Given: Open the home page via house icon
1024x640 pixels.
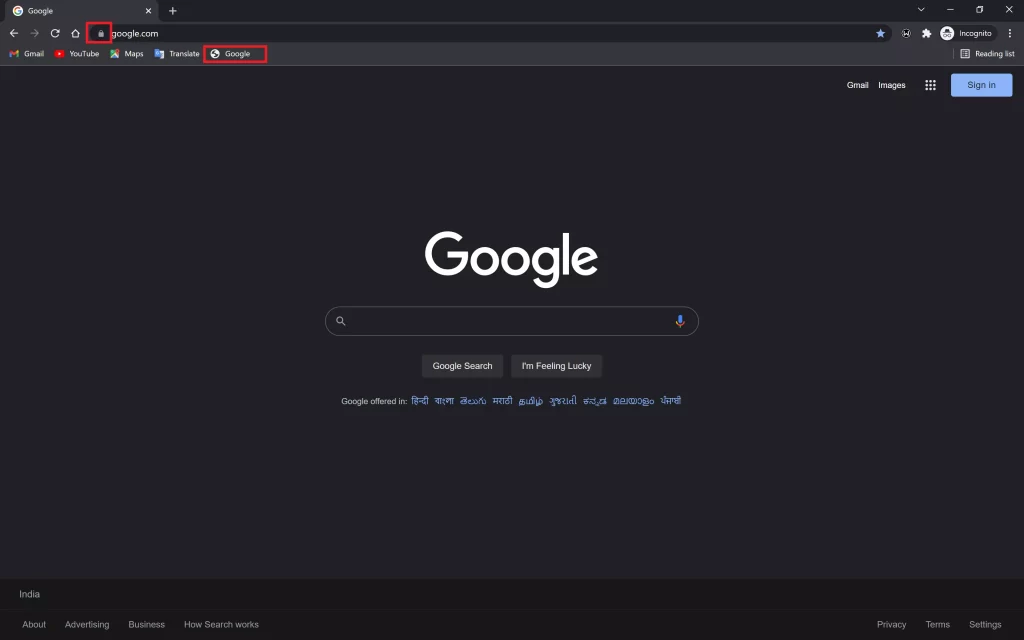Looking at the screenshot, I should (x=76, y=33).
